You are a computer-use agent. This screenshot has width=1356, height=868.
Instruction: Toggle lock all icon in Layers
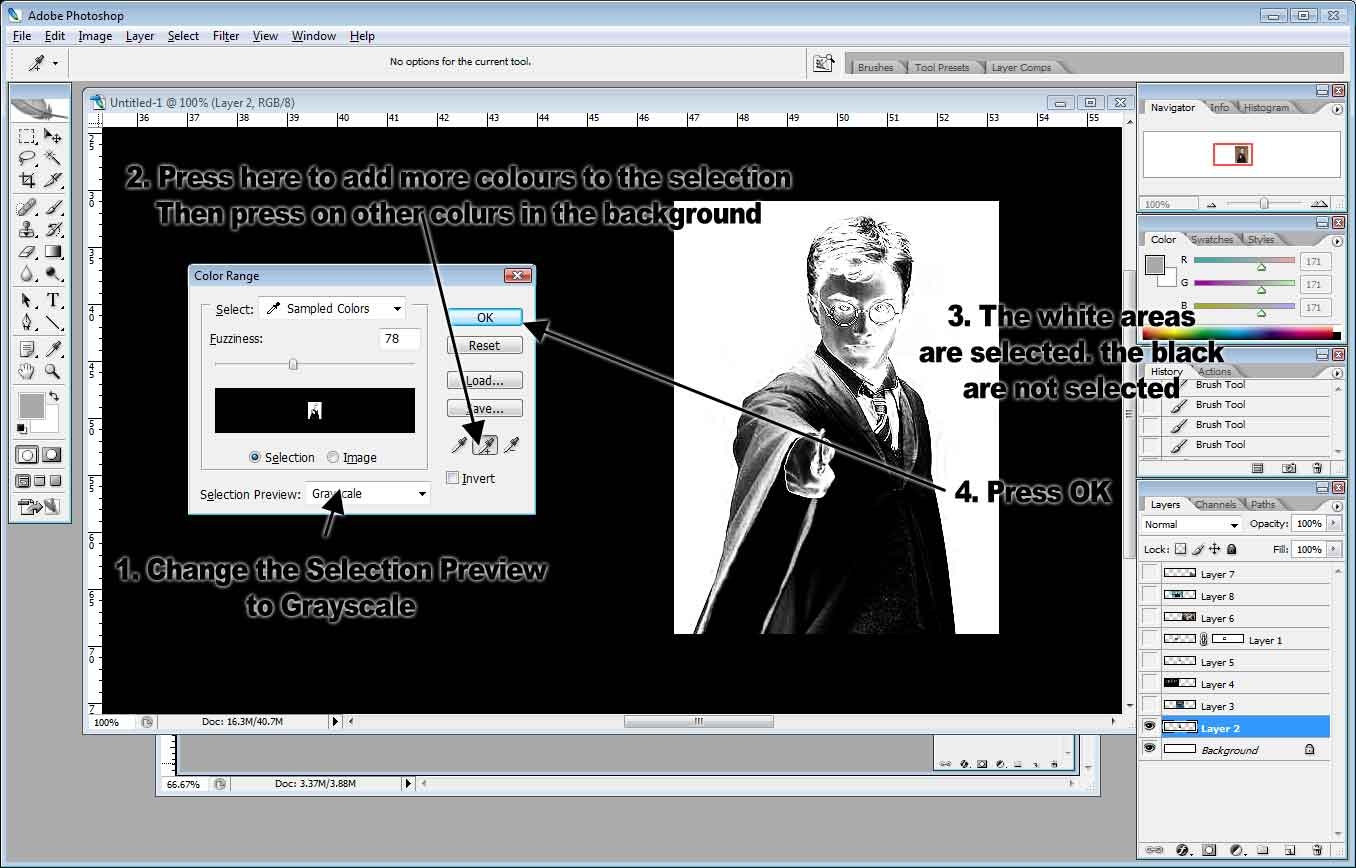1231,549
